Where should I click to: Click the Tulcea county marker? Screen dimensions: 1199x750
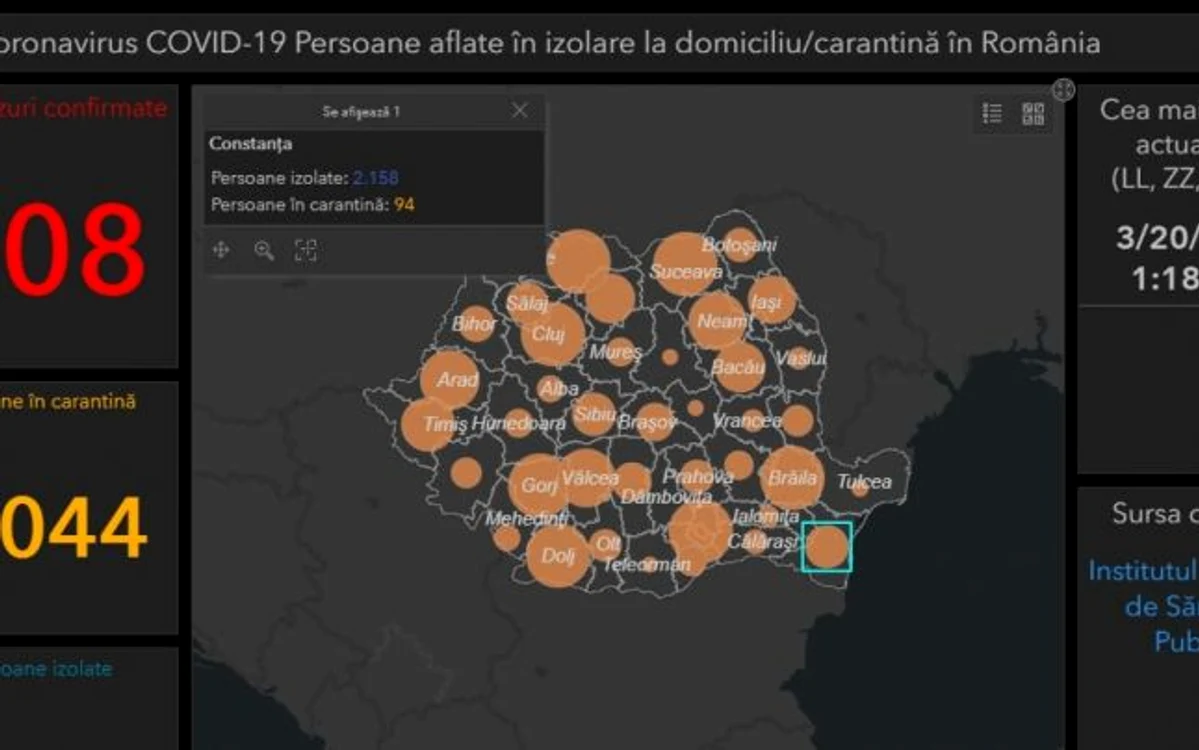860,489
